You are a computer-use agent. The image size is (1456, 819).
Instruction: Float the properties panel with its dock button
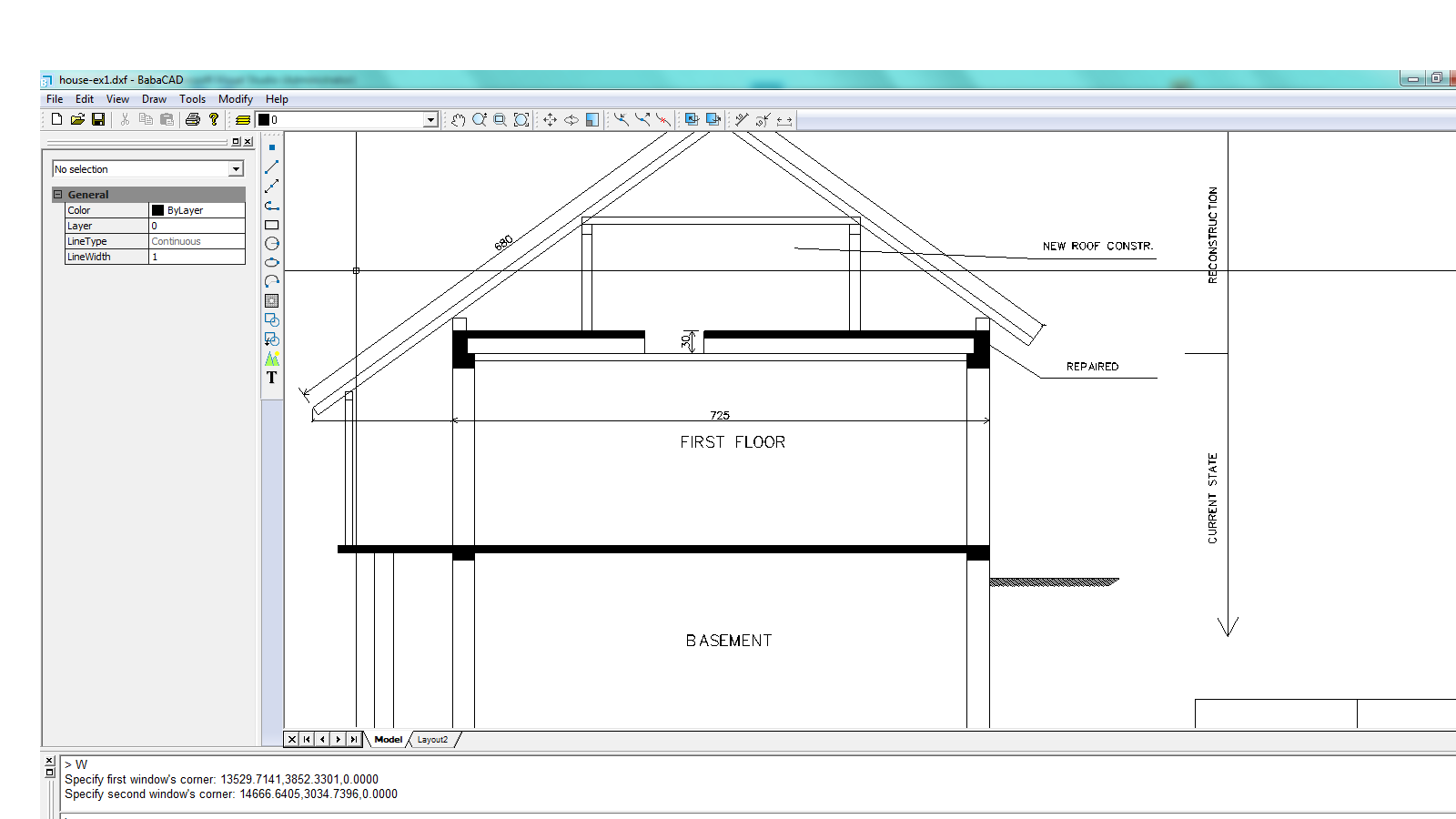pos(237,142)
